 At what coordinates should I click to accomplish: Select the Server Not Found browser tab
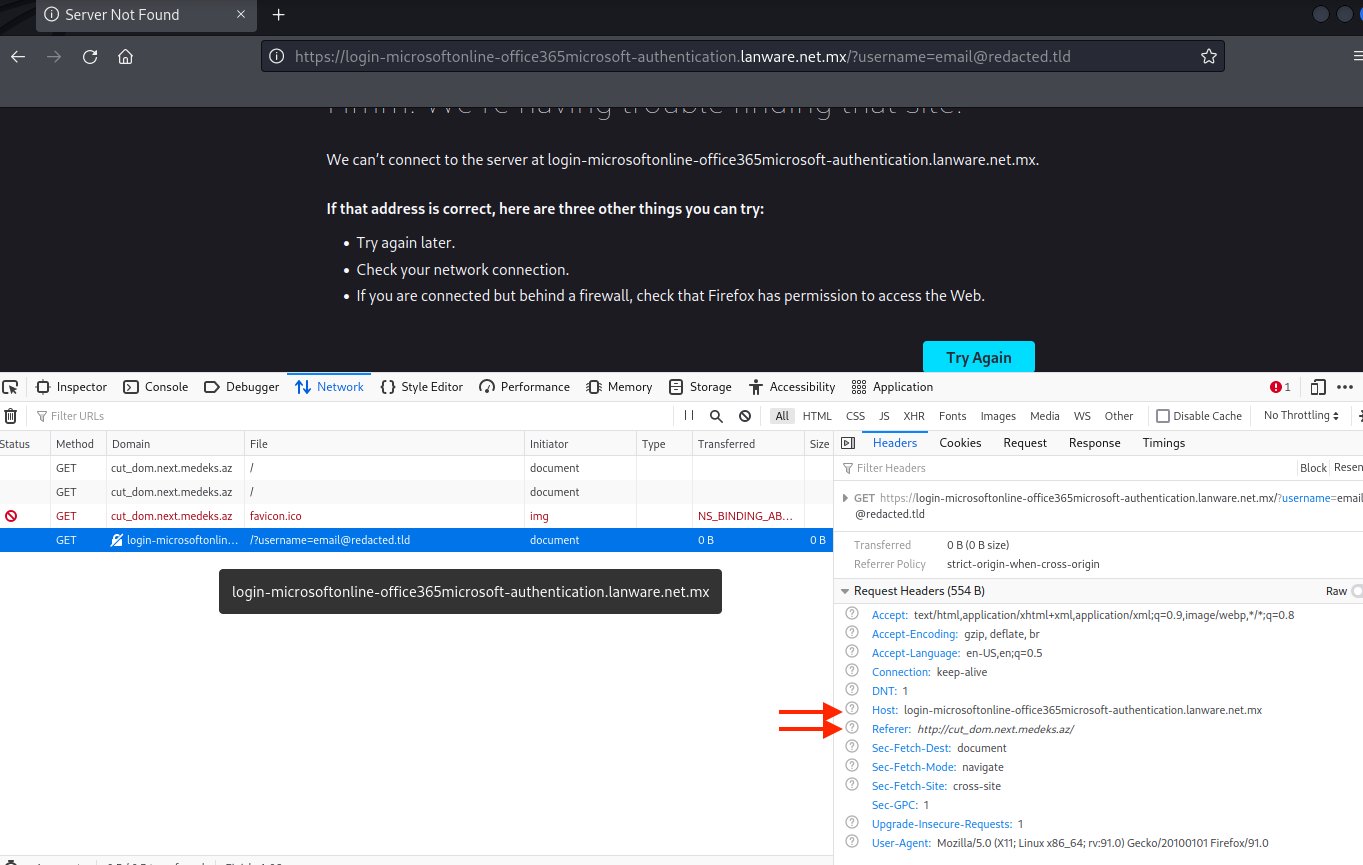(145, 14)
